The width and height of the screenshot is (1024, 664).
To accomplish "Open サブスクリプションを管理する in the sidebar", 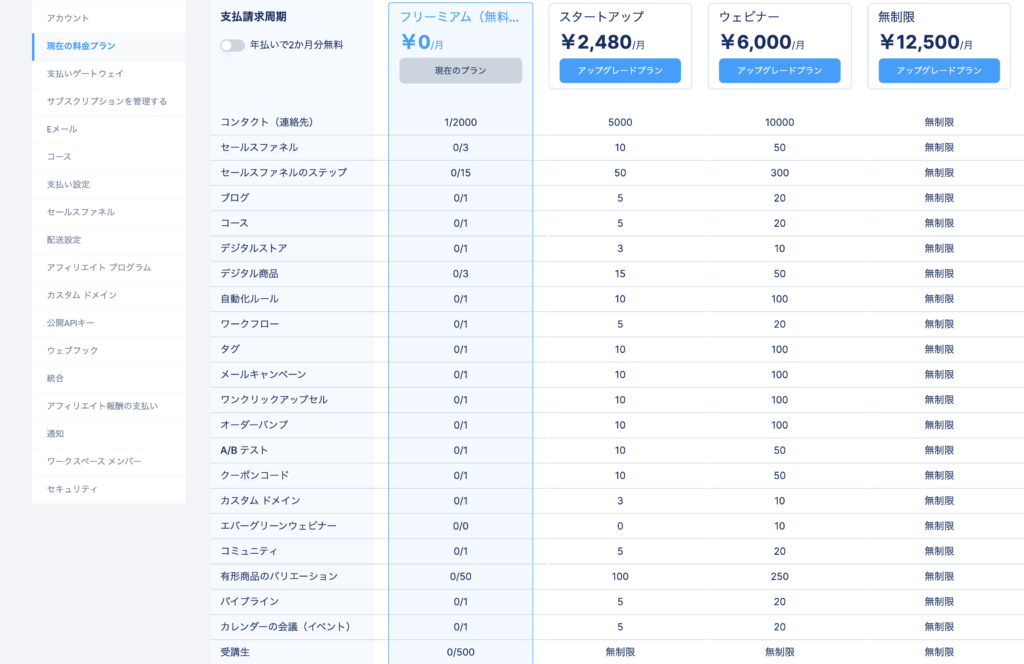I will pyautogui.click(x=106, y=101).
